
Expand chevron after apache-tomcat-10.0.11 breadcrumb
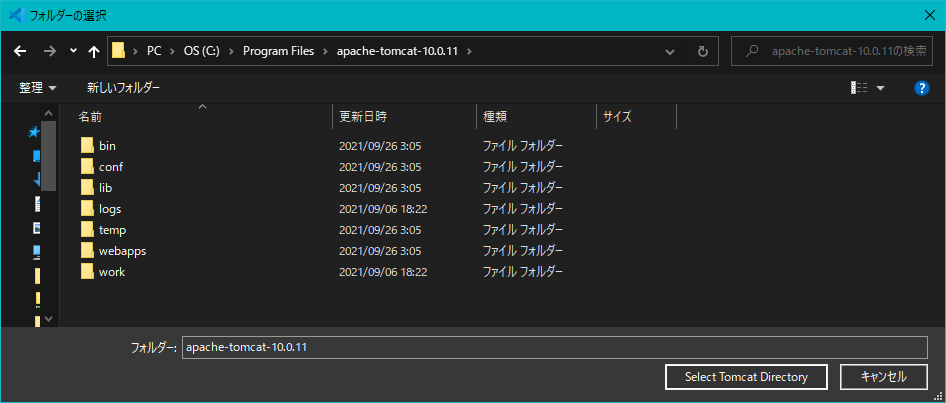tap(469, 51)
